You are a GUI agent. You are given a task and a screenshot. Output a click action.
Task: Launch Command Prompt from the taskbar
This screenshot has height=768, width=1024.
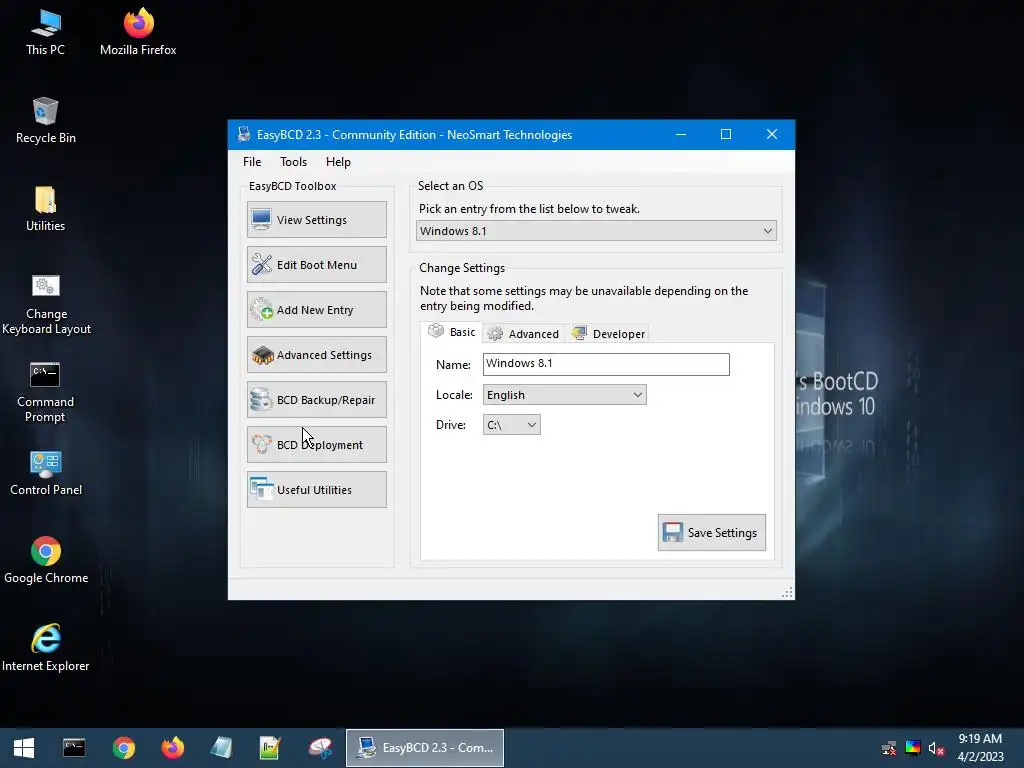pos(74,748)
